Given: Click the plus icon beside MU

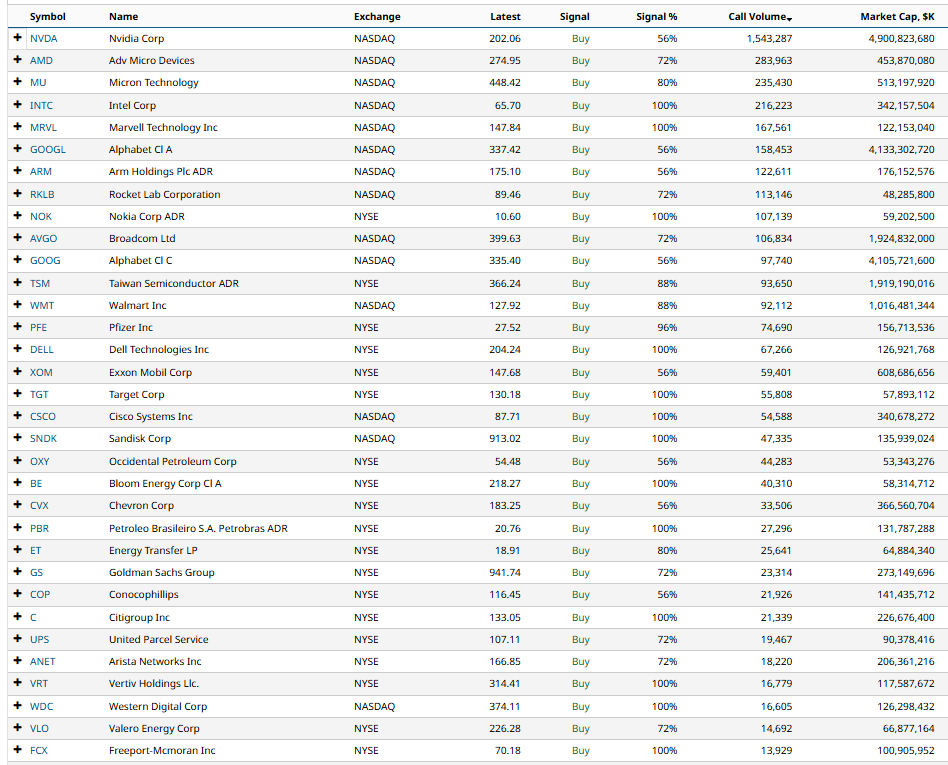Looking at the screenshot, I should tap(17, 82).
